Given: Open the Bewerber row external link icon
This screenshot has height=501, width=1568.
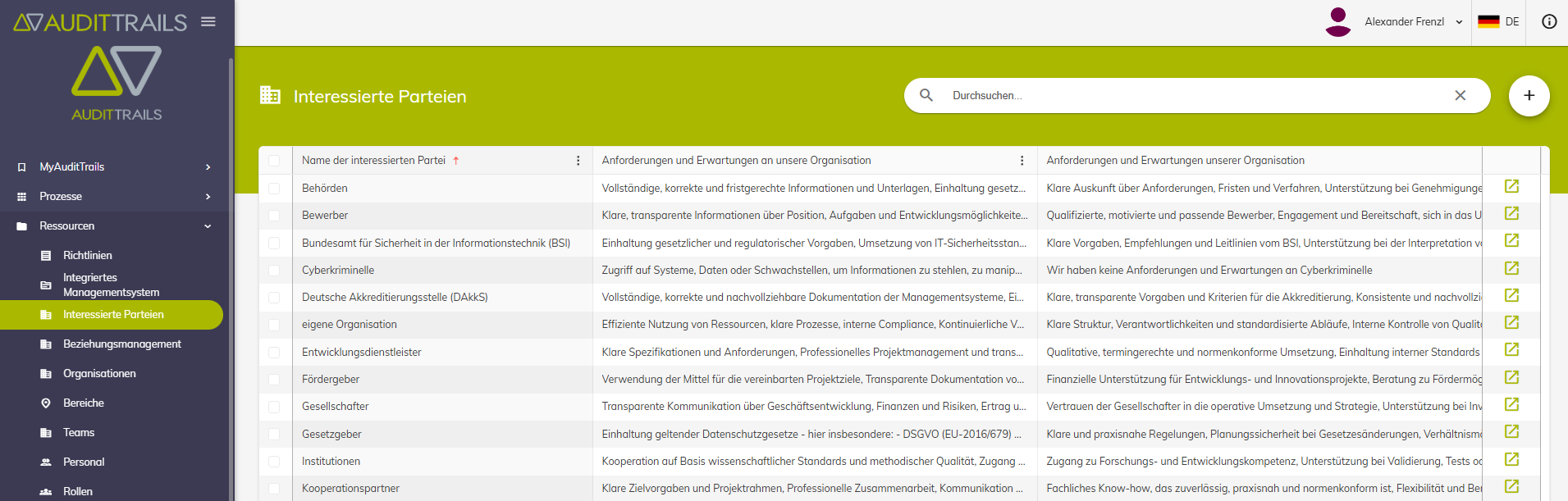Looking at the screenshot, I should (x=1511, y=214).
